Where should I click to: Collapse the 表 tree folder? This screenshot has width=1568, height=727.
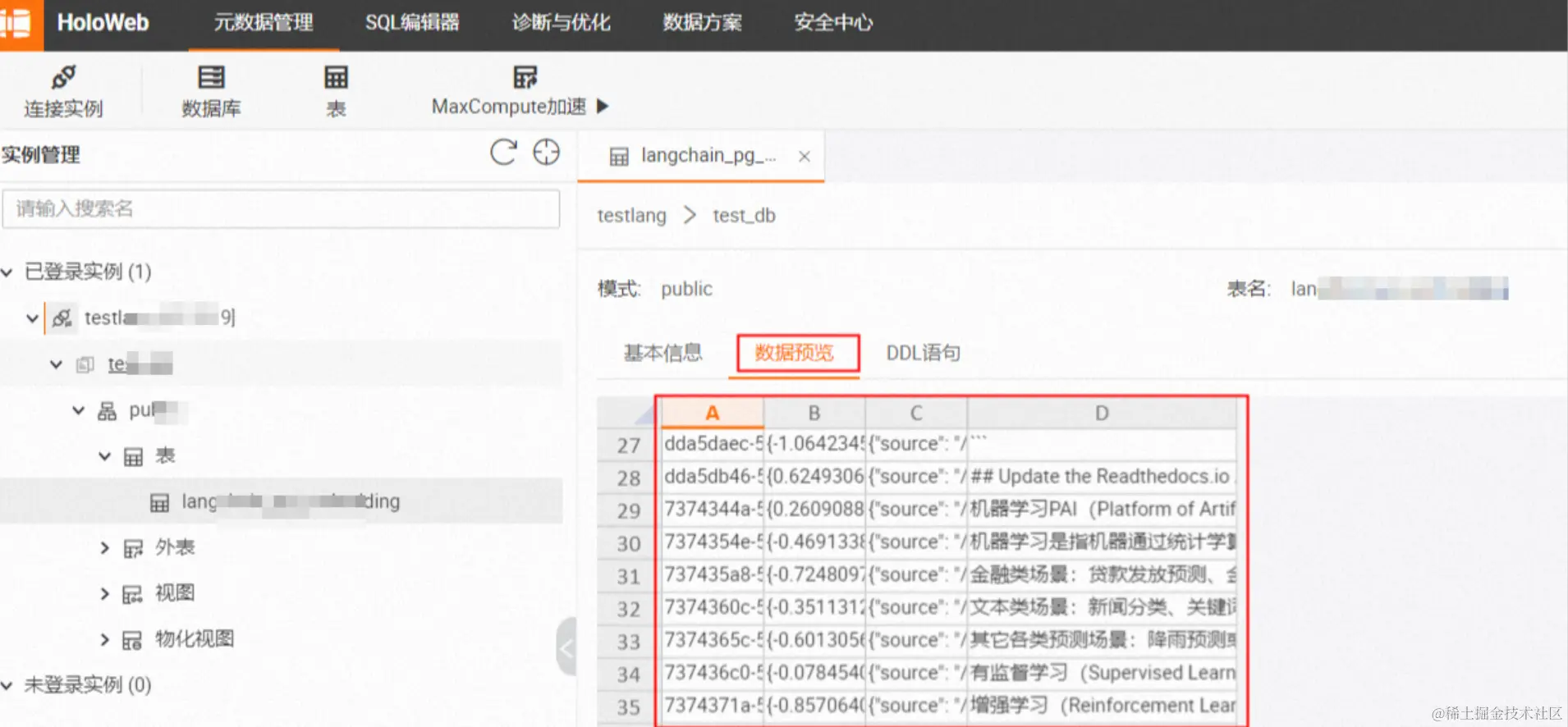click(x=104, y=455)
